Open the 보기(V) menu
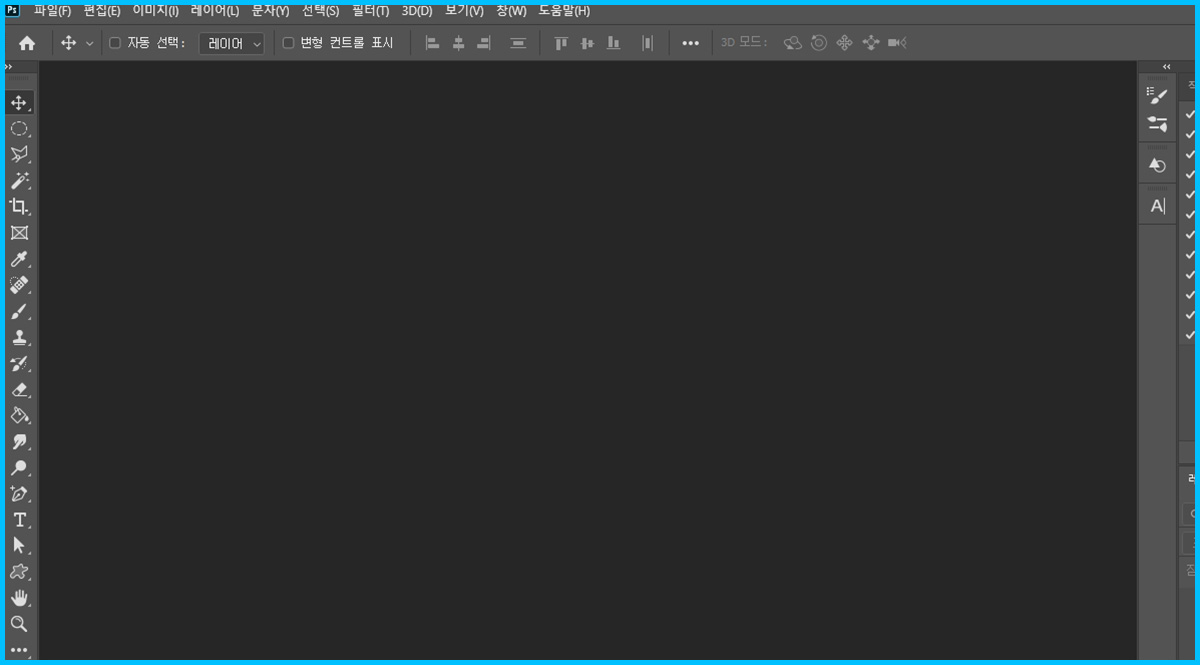 464,11
